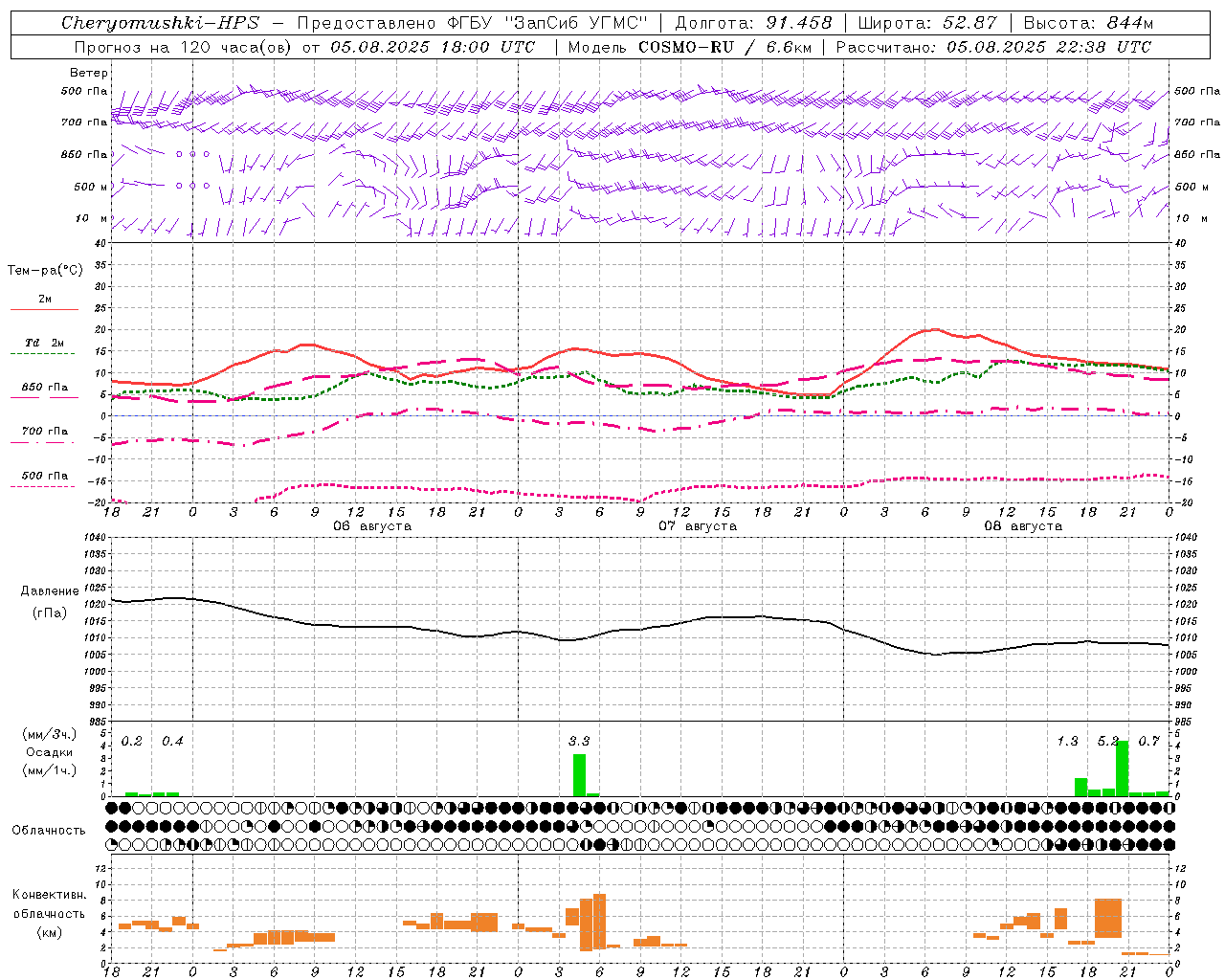Click the precipitation value '1.3'
Viewport: 1225px width, 980px height.
click(x=1067, y=741)
